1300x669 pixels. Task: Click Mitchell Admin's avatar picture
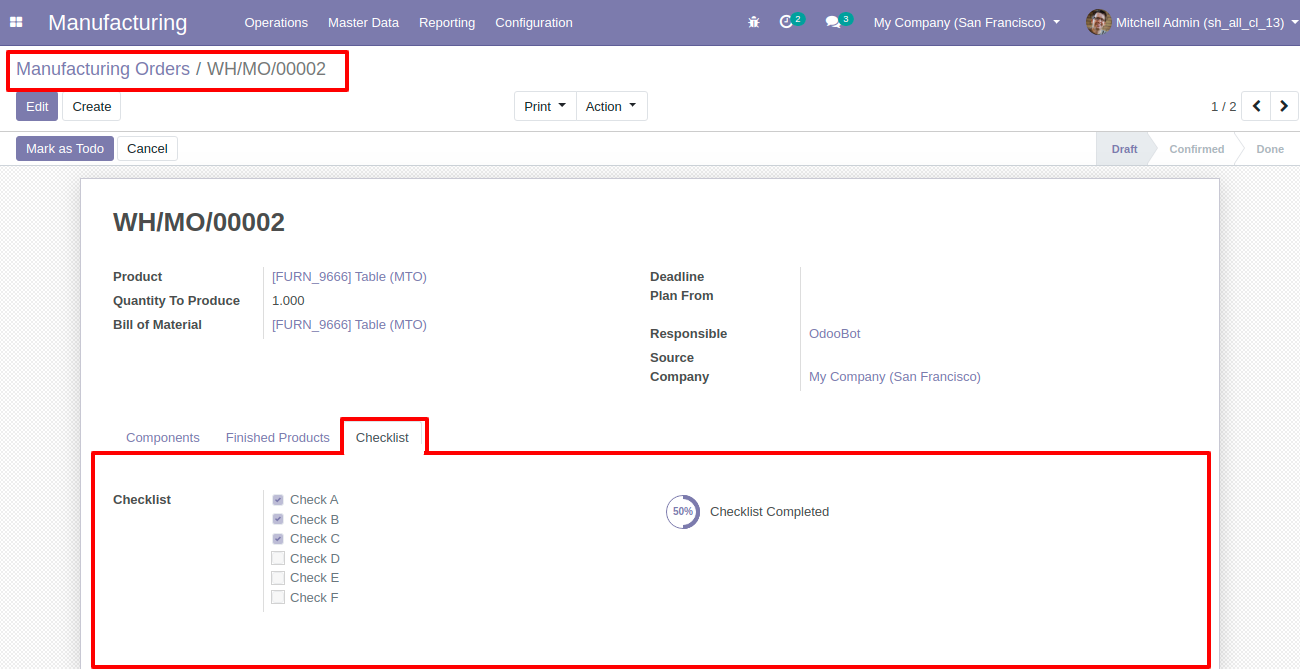[1099, 22]
